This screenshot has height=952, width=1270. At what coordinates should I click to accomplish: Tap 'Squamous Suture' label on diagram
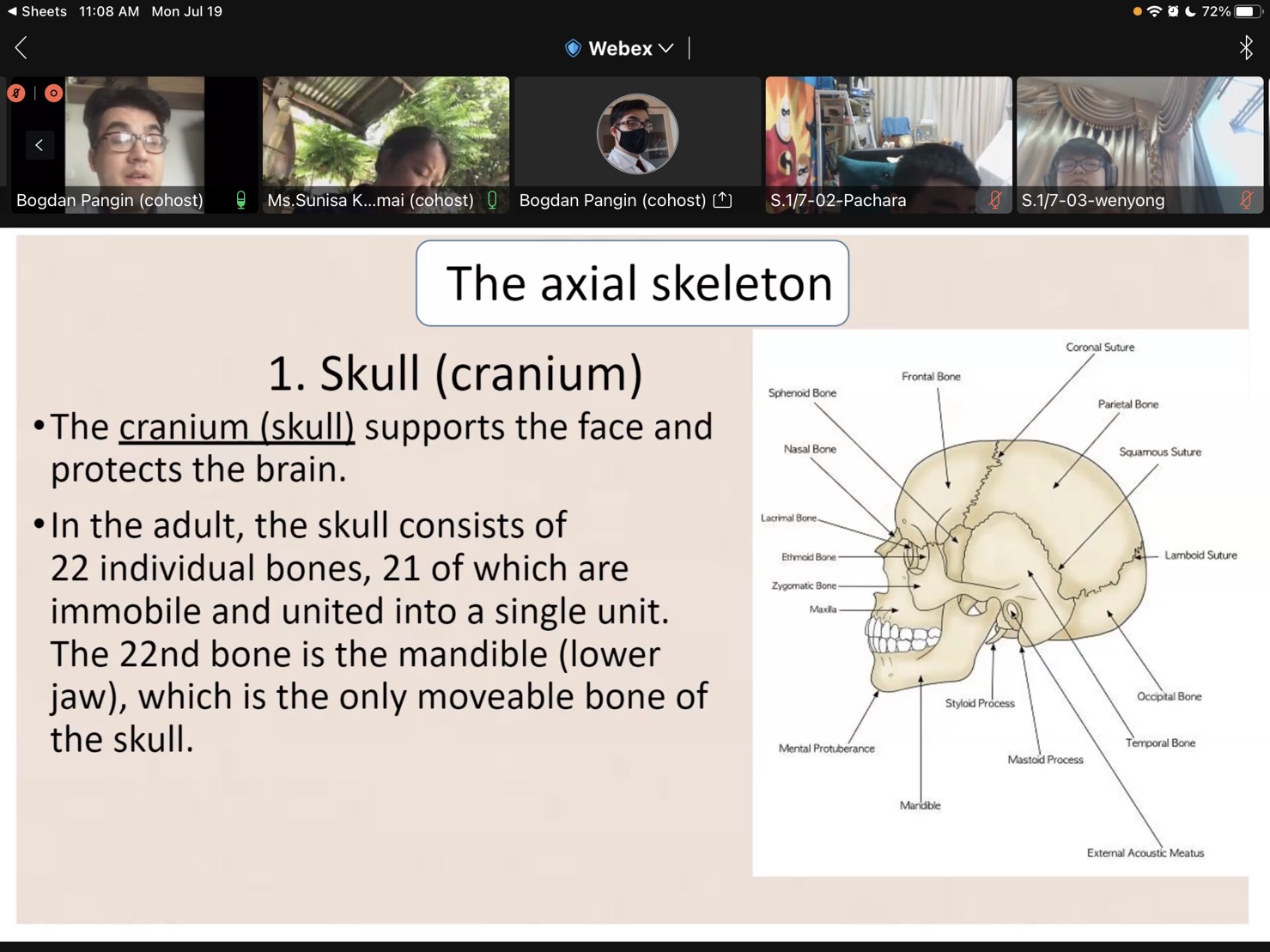[x=1160, y=452]
